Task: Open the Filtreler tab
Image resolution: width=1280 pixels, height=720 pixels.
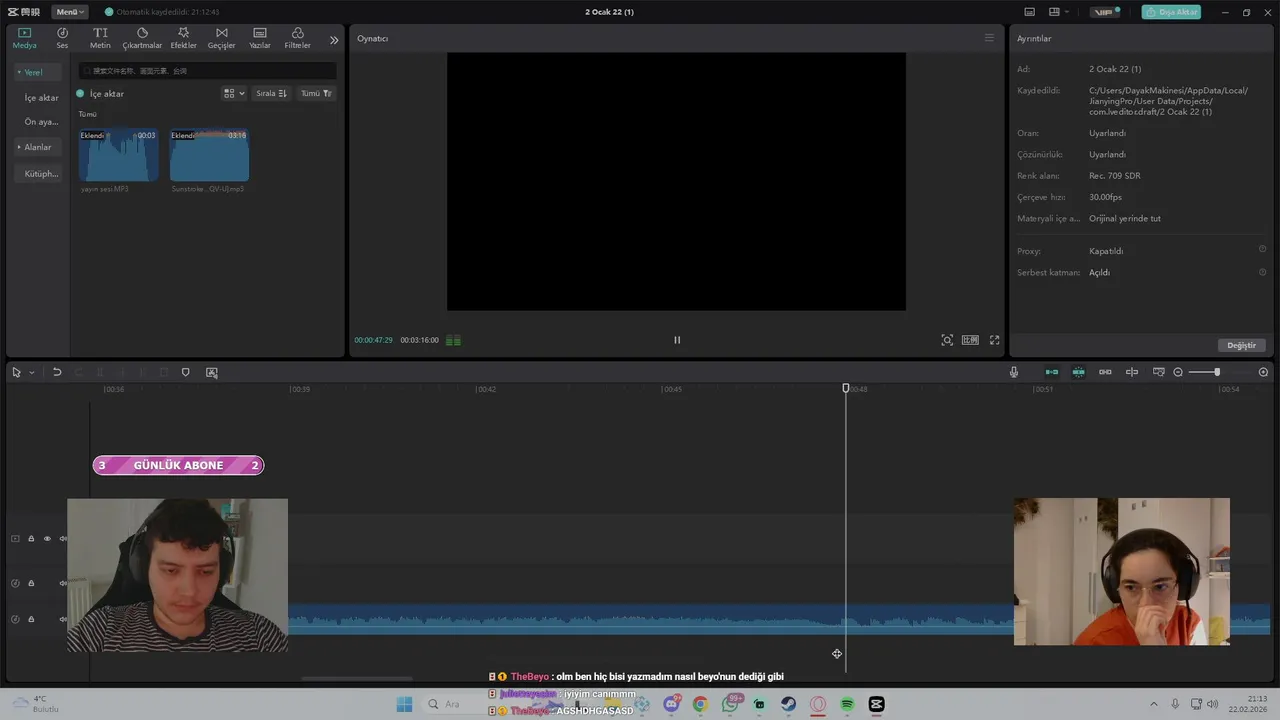Action: (297, 38)
